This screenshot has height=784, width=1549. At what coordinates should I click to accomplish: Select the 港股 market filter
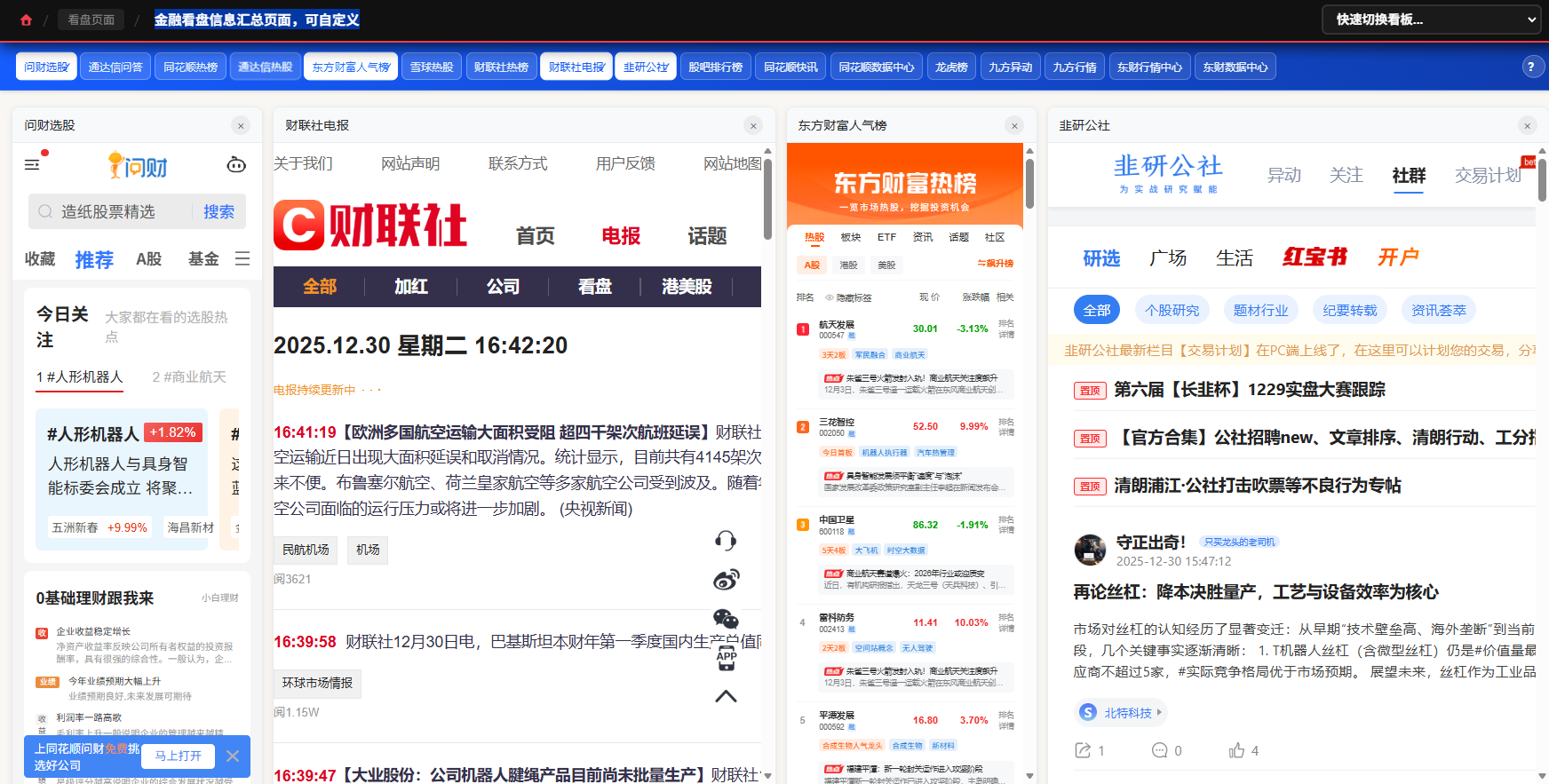tap(849, 265)
